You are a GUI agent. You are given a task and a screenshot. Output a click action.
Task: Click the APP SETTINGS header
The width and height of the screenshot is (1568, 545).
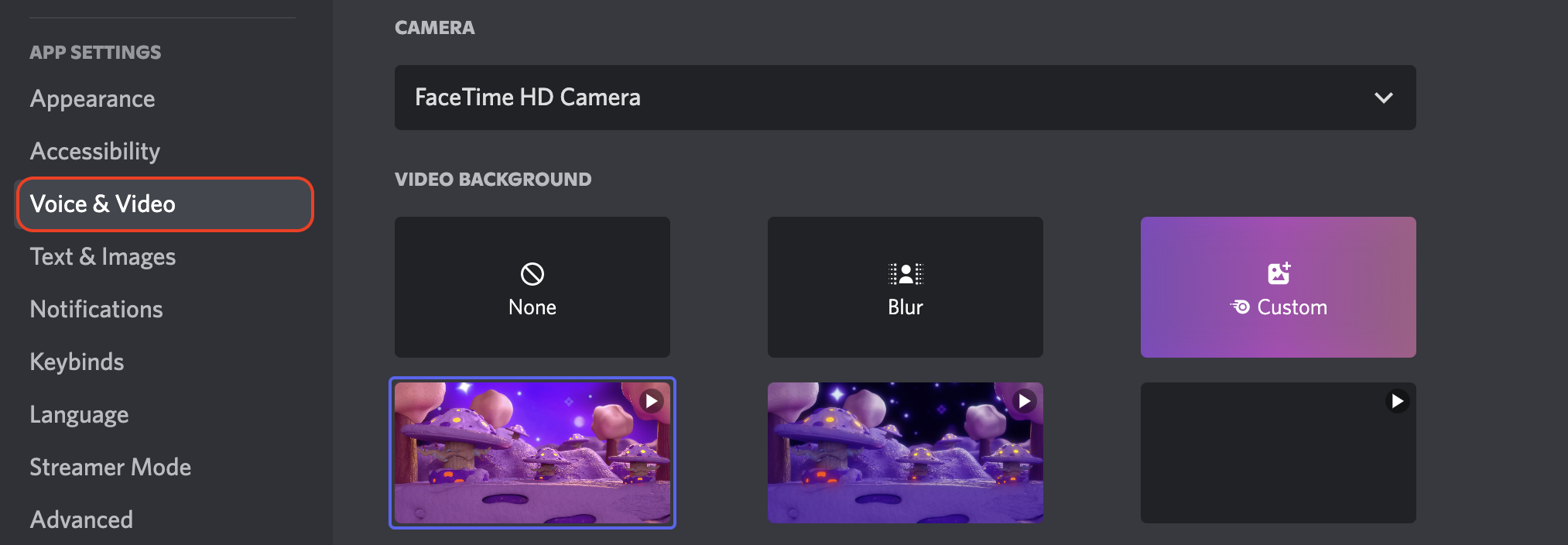coord(95,53)
